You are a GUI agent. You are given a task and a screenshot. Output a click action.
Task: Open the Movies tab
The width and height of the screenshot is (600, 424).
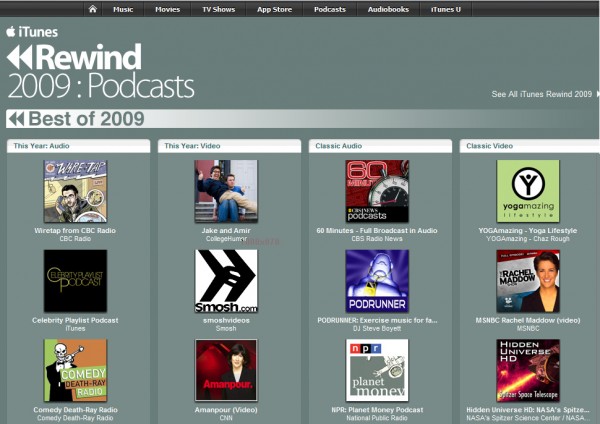pos(168,9)
